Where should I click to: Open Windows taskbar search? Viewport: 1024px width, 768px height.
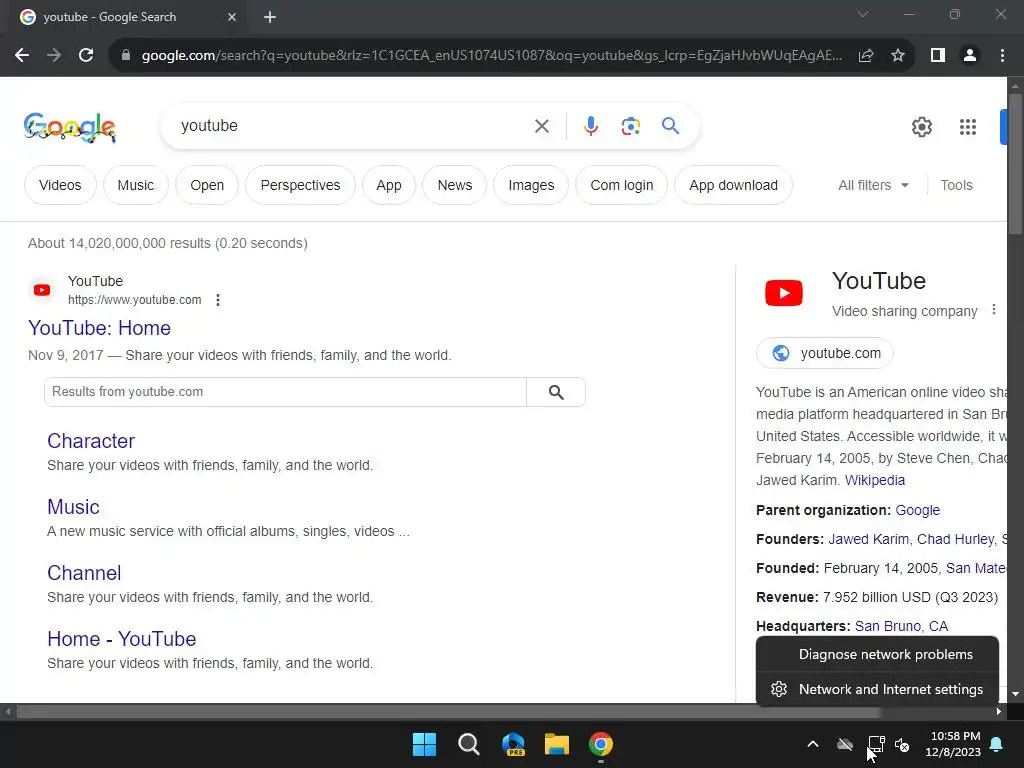click(x=469, y=744)
